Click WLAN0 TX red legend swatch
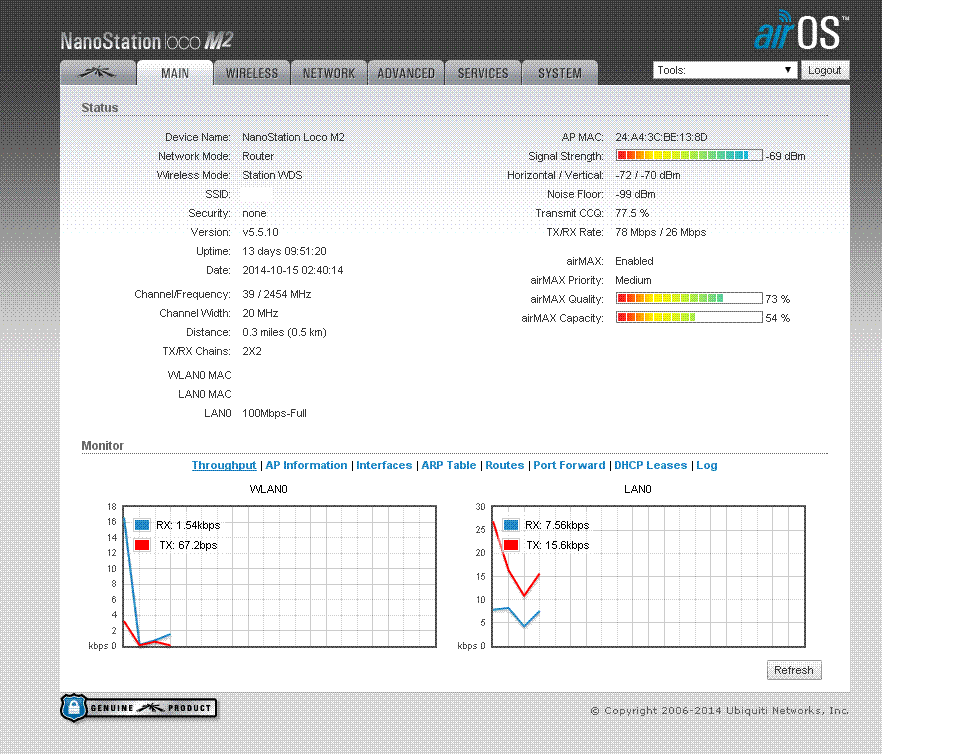Image resolution: width=960 pixels, height=754 pixels. 142,545
